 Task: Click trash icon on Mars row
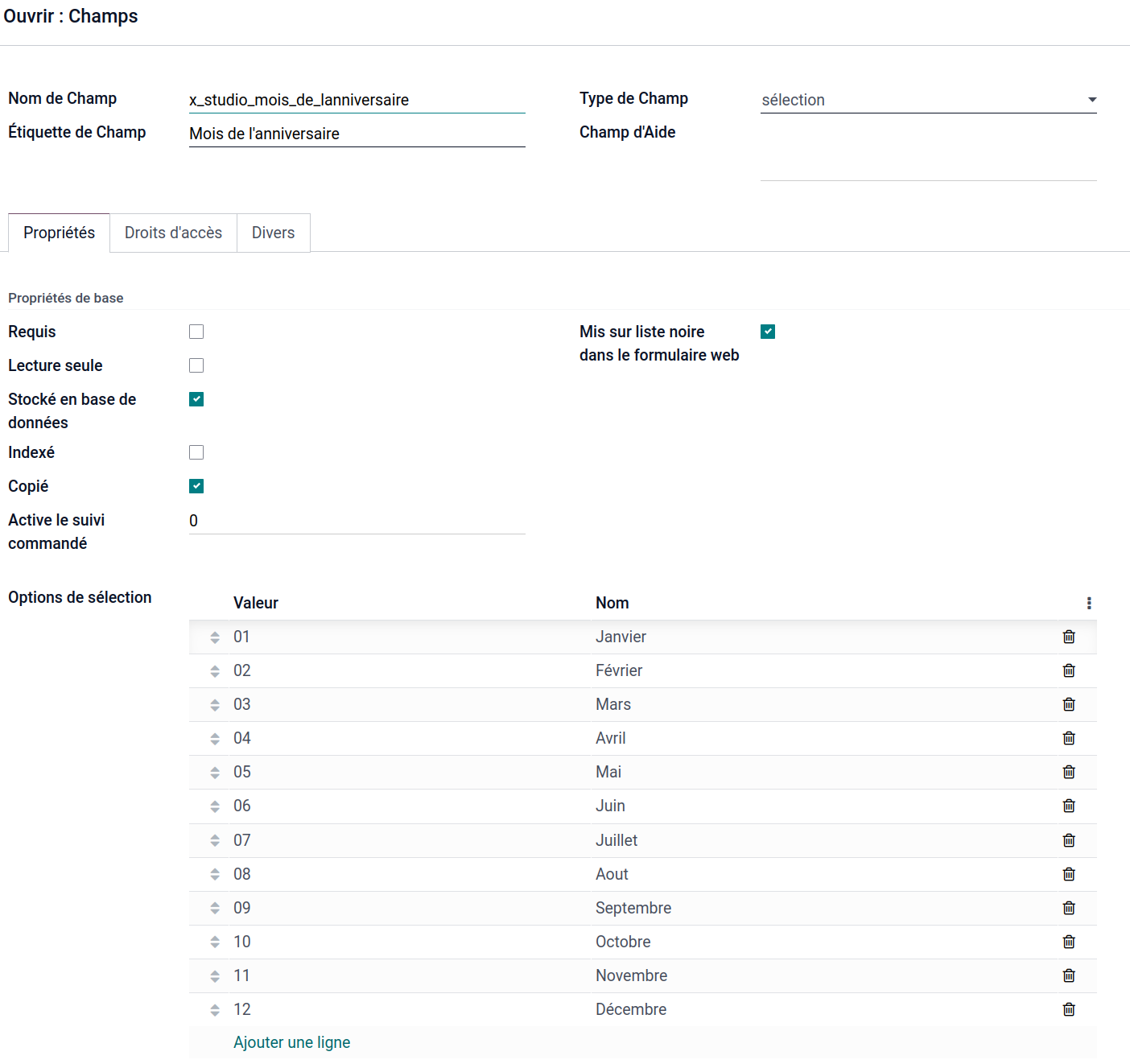(x=1069, y=704)
